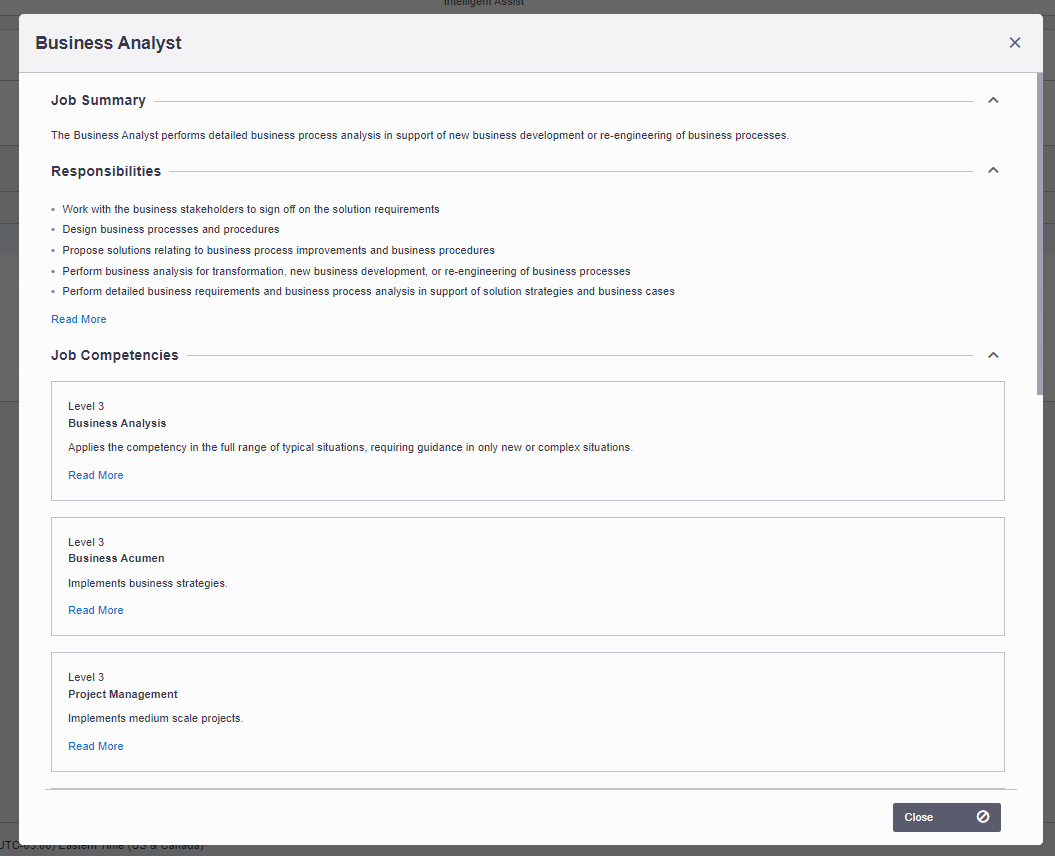Click 'Implements business strategies.' text
This screenshot has width=1055, height=856.
(148, 583)
